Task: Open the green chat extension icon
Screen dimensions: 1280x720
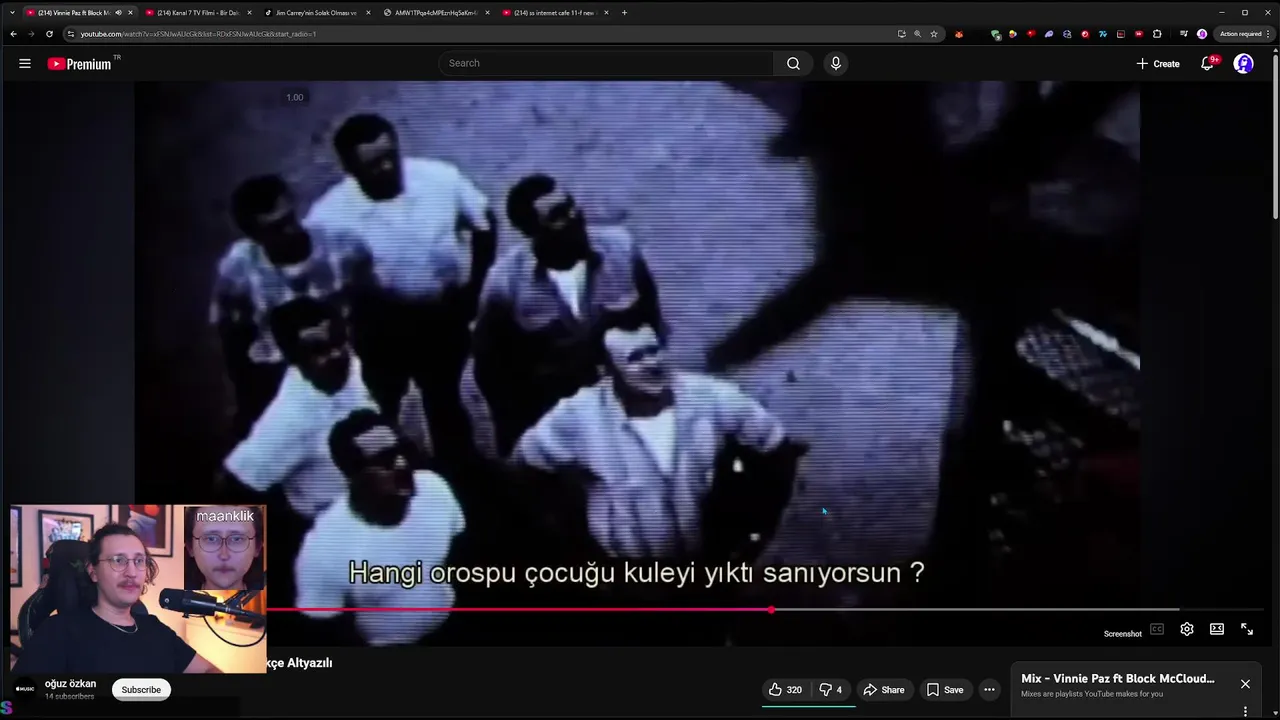Action: [x=996, y=34]
